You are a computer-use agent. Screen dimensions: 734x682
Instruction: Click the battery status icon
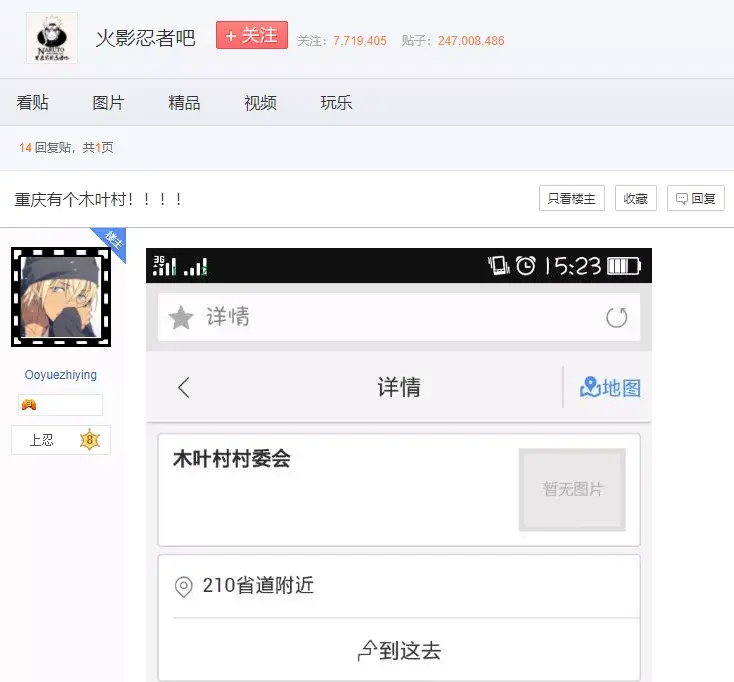(624, 266)
